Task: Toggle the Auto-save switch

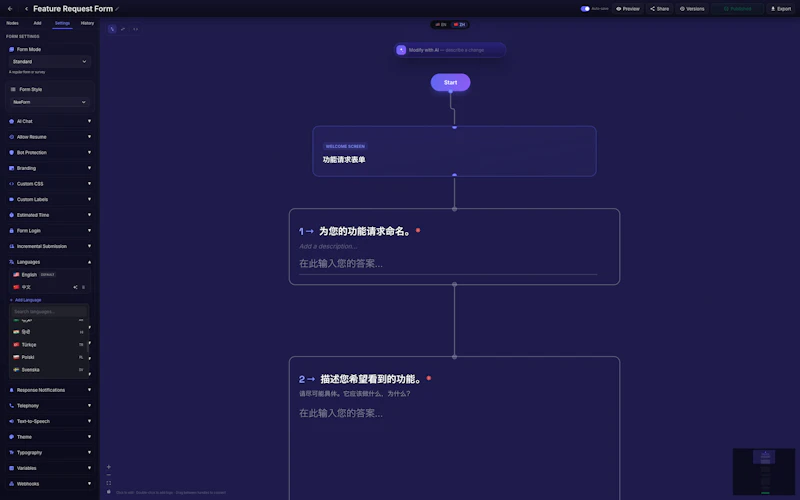Action: point(585,9)
